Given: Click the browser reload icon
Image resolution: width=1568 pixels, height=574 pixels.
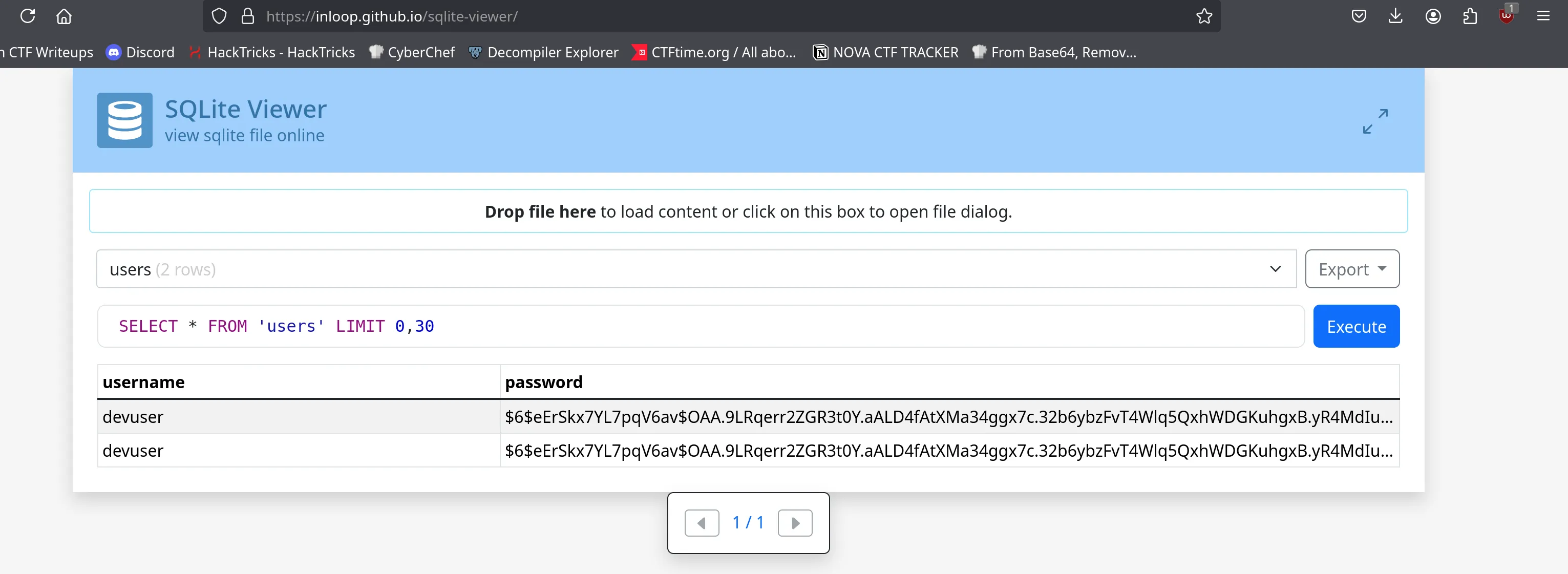Looking at the screenshot, I should (27, 16).
